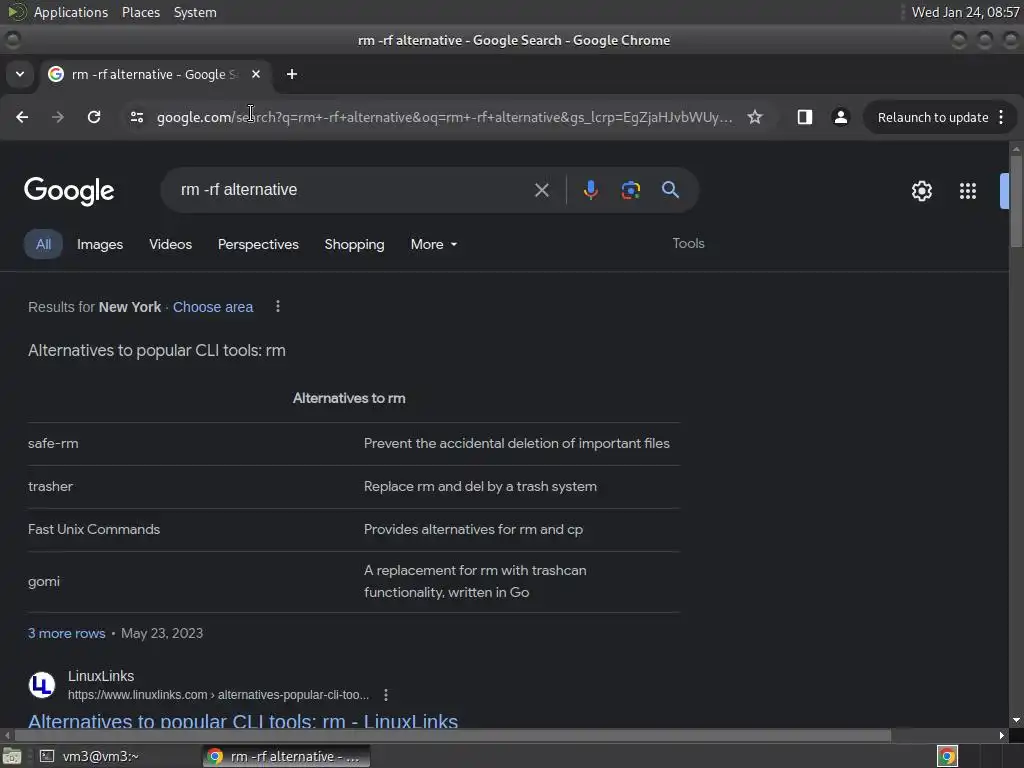The width and height of the screenshot is (1024, 768).
Task: Click the Google logo
Action: click(69, 191)
